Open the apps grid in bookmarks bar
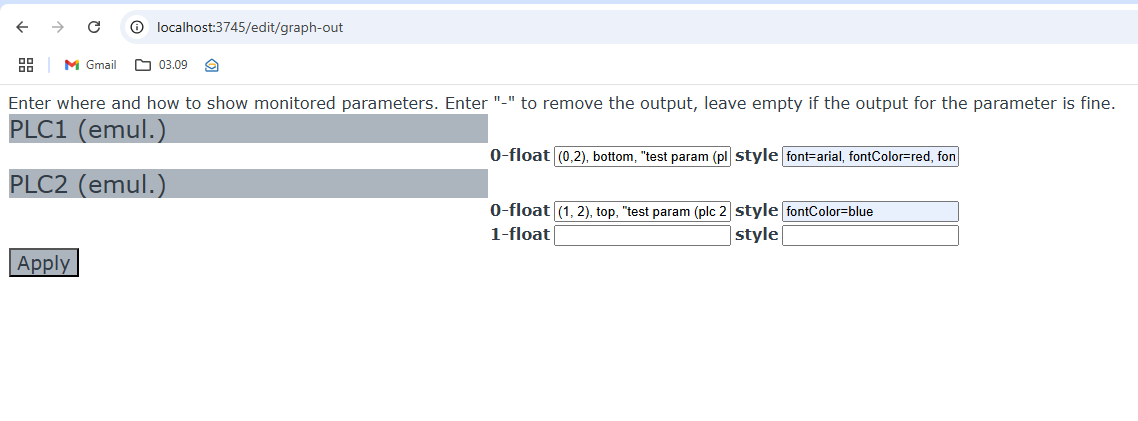 coord(27,65)
